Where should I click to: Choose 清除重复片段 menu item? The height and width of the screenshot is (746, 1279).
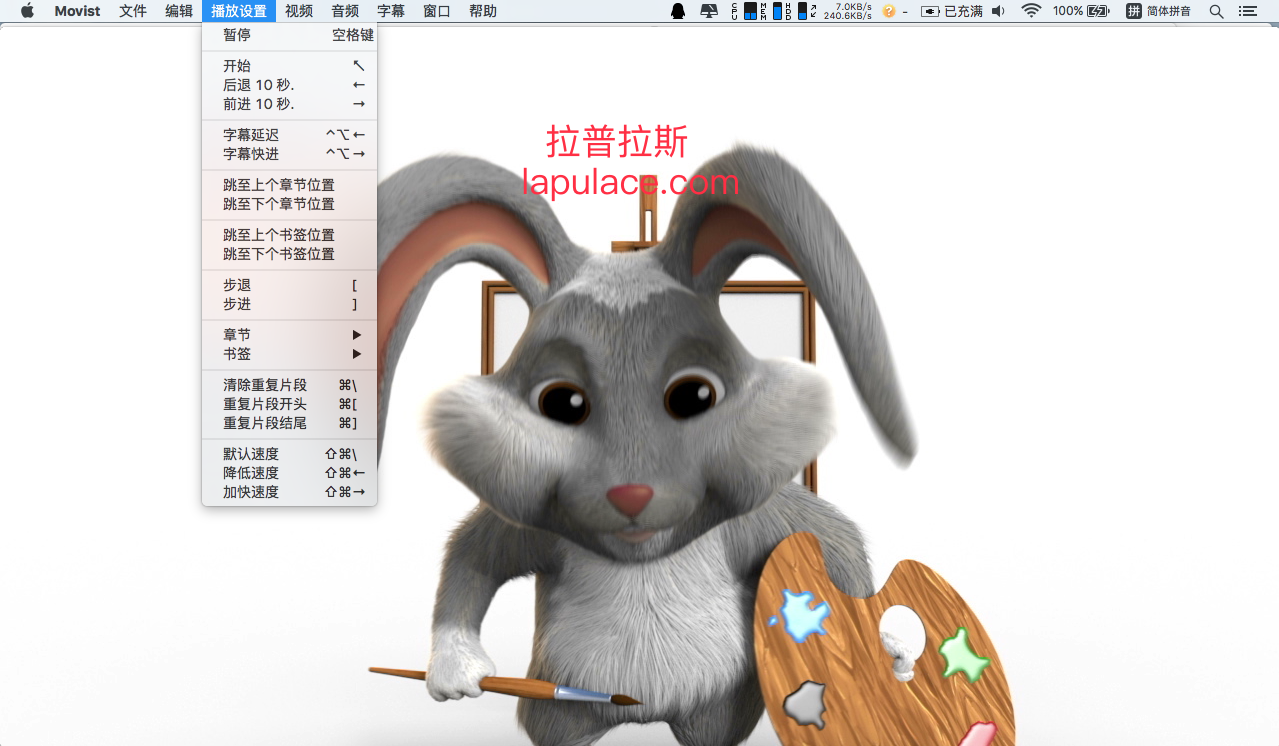(x=290, y=385)
